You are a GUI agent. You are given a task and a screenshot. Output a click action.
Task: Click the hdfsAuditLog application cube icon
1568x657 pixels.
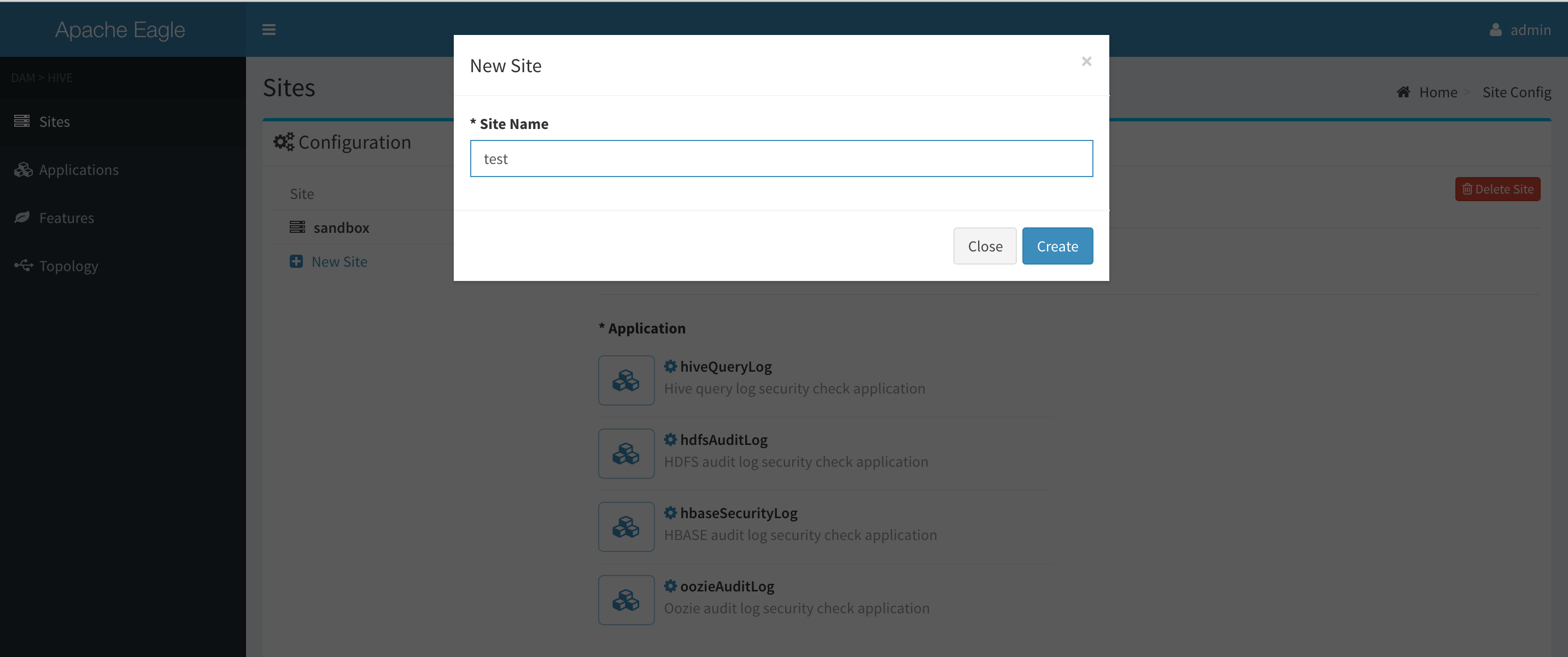point(626,453)
